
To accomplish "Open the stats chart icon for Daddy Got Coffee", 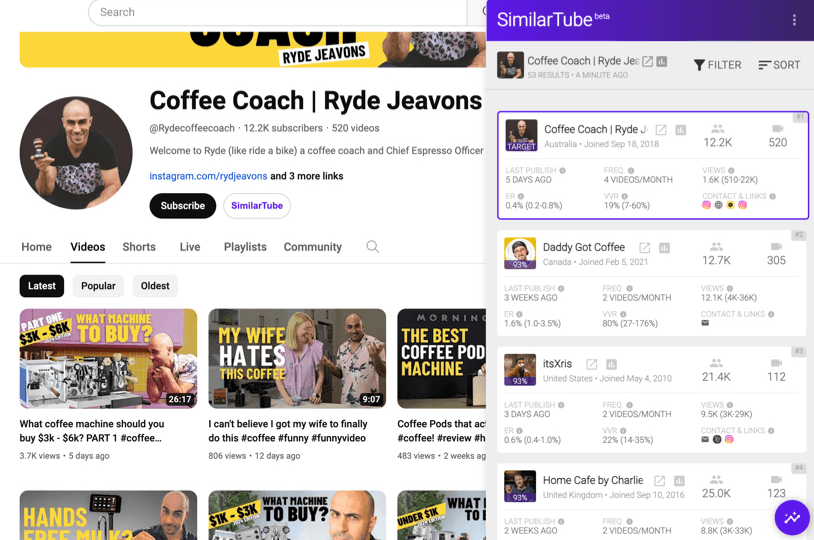I will [x=664, y=248].
